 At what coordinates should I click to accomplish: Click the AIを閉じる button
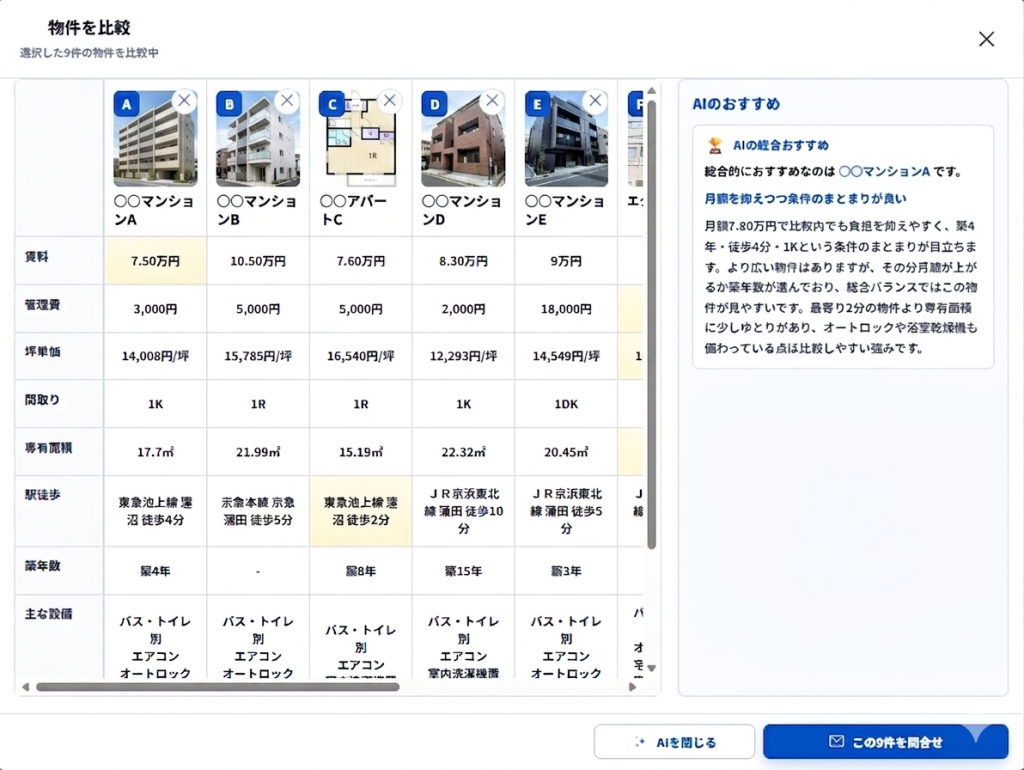click(674, 742)
